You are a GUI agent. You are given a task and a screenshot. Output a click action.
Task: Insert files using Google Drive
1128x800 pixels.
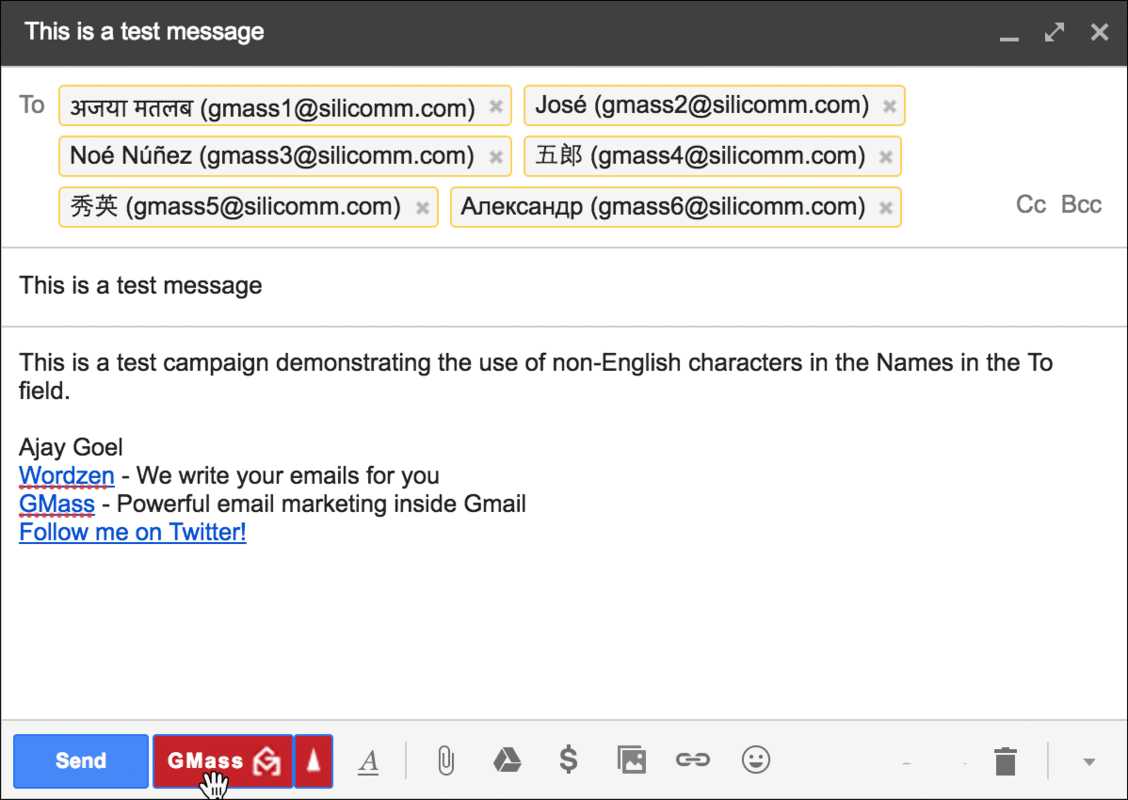507,760
